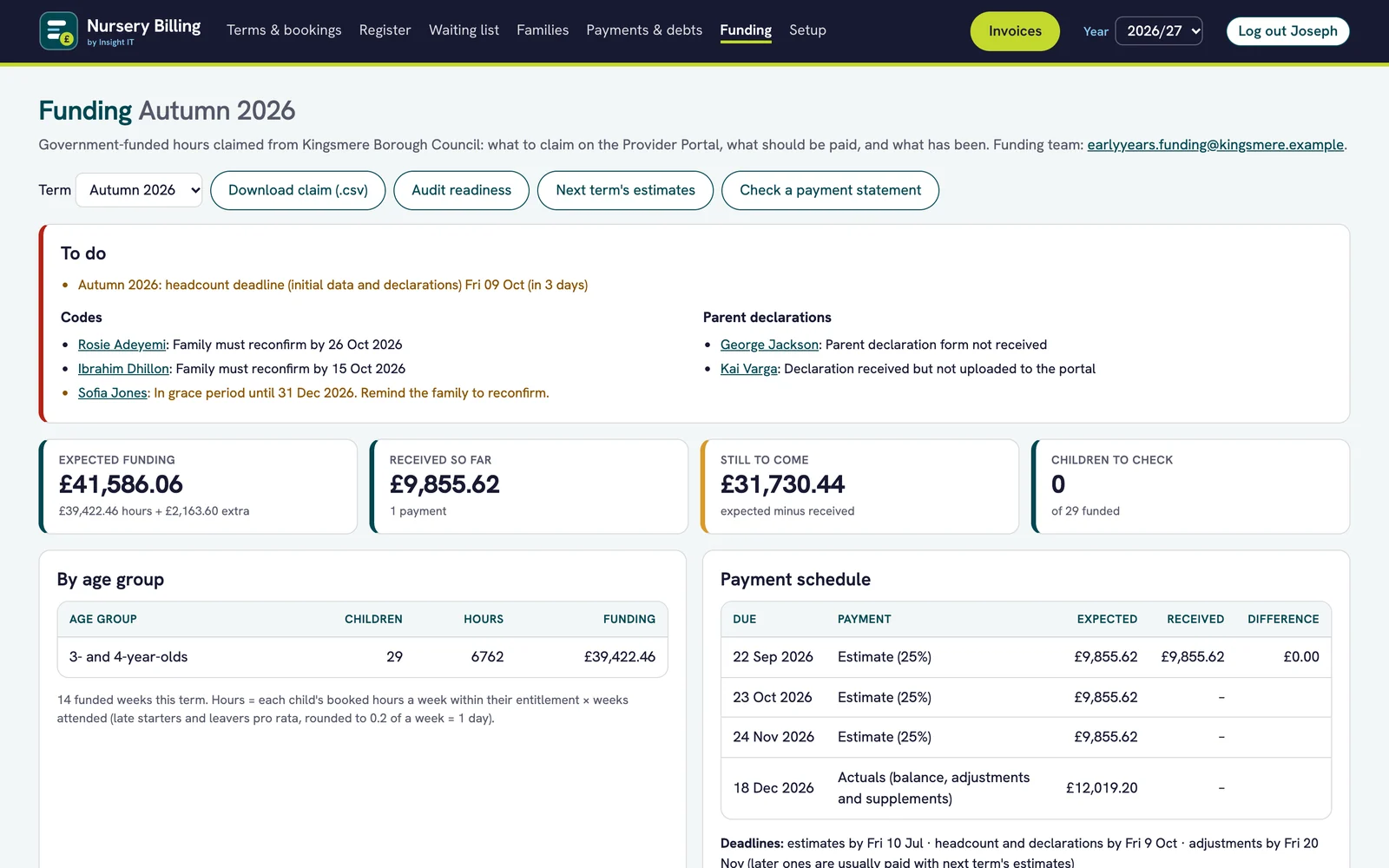Click the Nursery Billing logo icon
This screenshot has height=868, width=1389.
click(x=58, y=31)
